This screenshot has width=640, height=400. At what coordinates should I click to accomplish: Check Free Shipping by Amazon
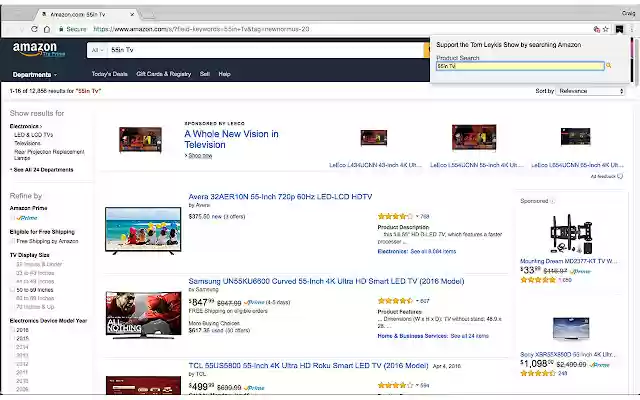coord(13,241)
